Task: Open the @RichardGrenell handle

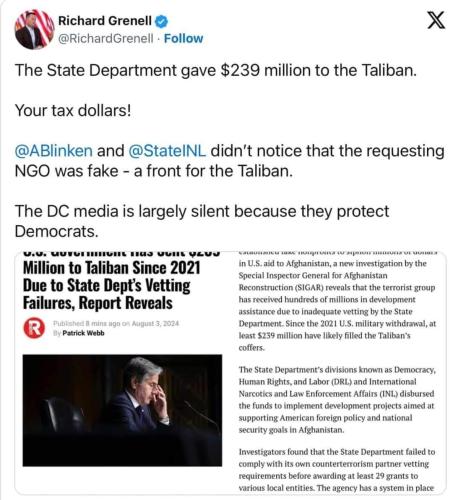Action: (x=106, y=39)
